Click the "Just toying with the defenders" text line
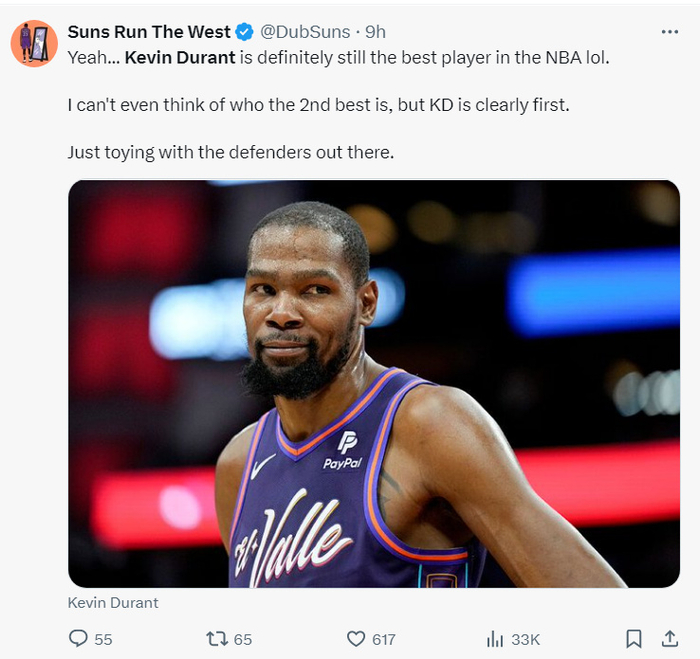Viewport: 700px width, 659px height. coord(231,152)
